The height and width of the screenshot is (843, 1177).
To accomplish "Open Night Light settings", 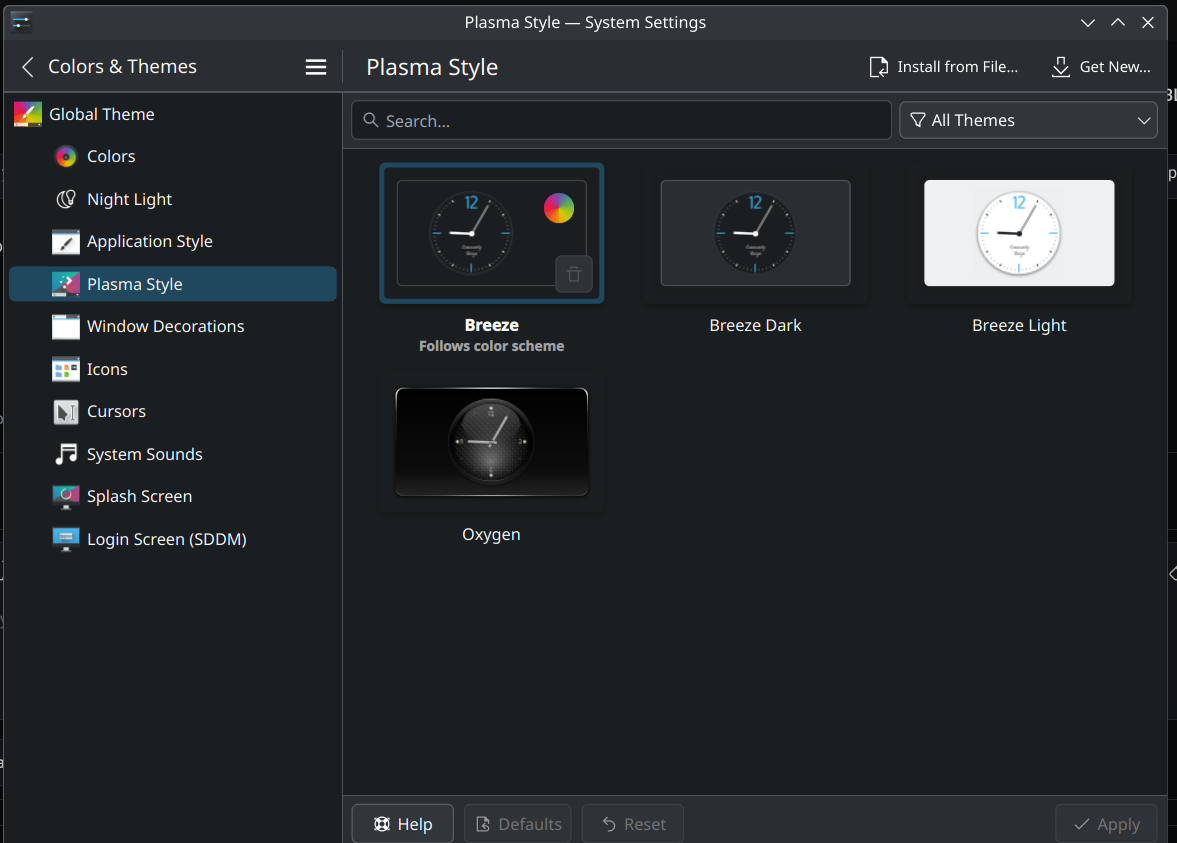I will tap(129, 199).
